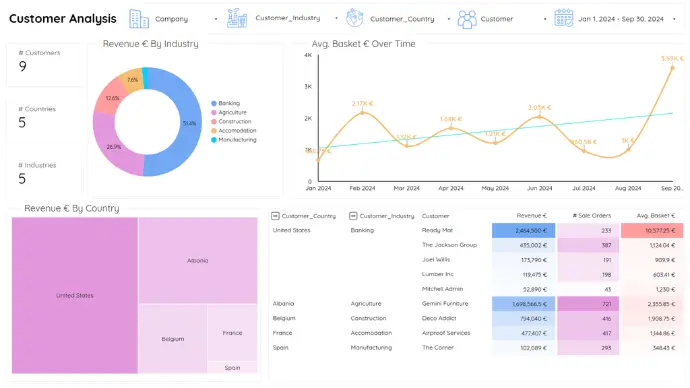
Task: Sort by Avg. Basket € column header
Action: click(x=656, y=216)
